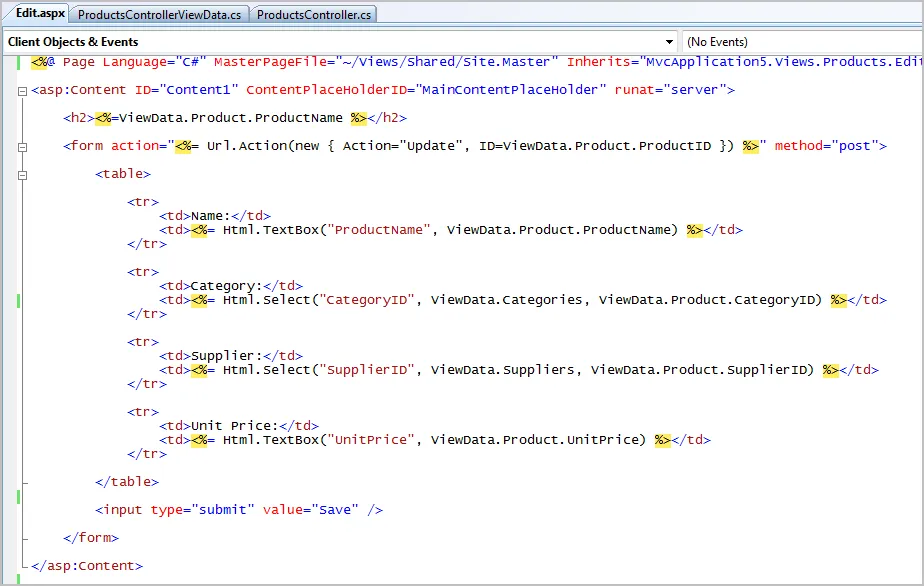Click Url.Action in the form action

pos(250,146)
